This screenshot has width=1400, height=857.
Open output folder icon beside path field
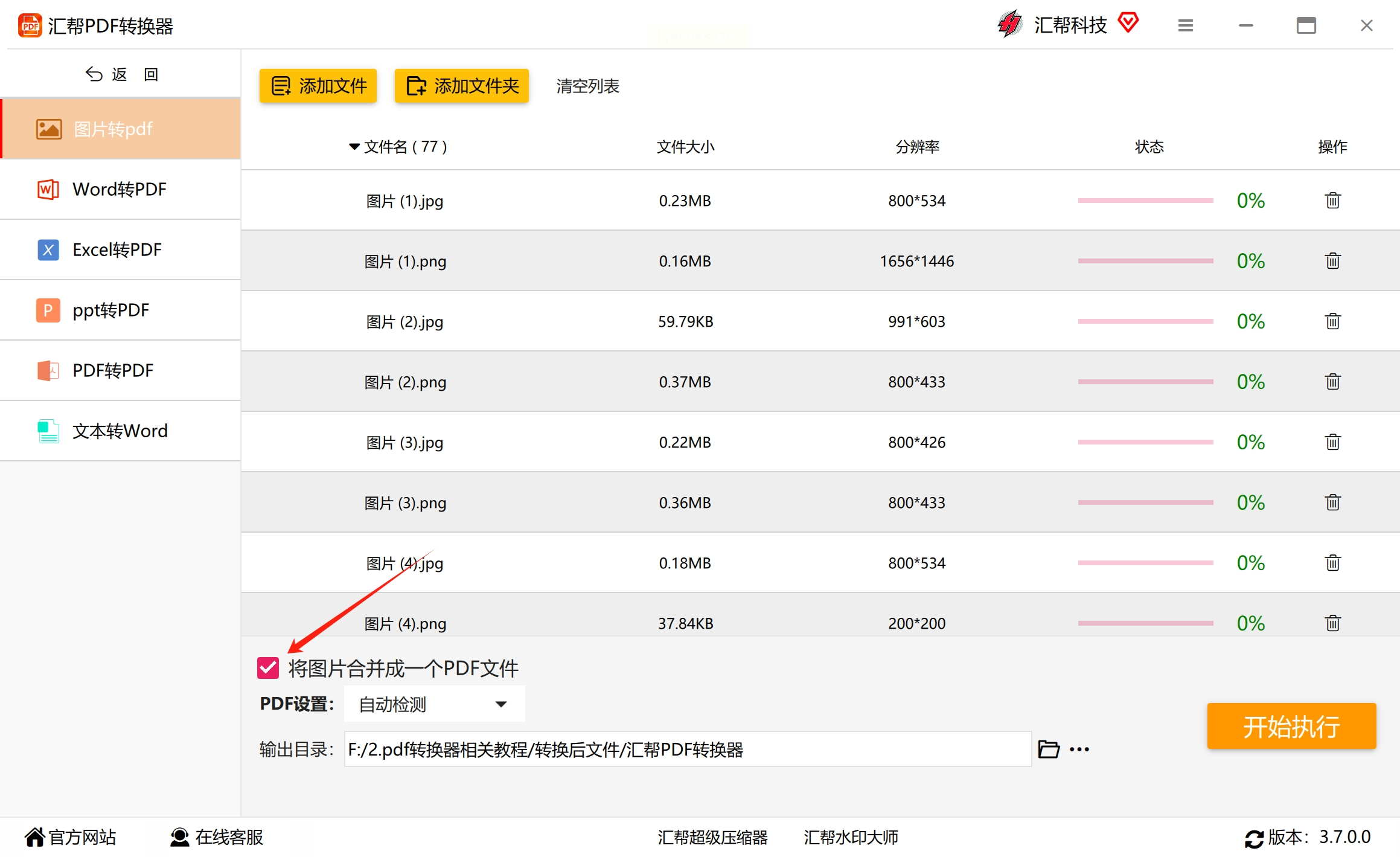[x=1049, y=749]
